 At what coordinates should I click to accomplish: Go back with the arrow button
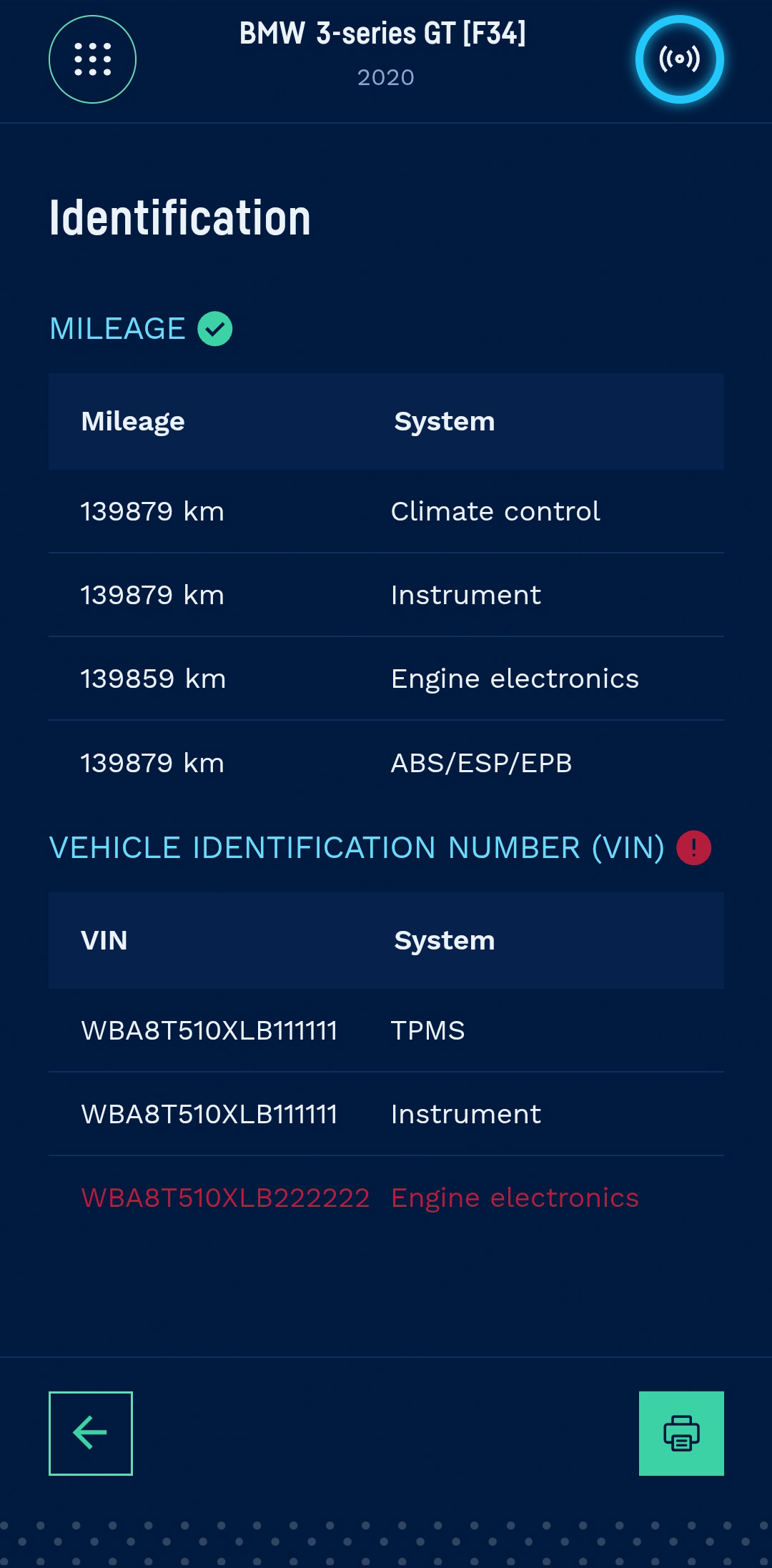pyautogui.click(x=91, y=1433)
